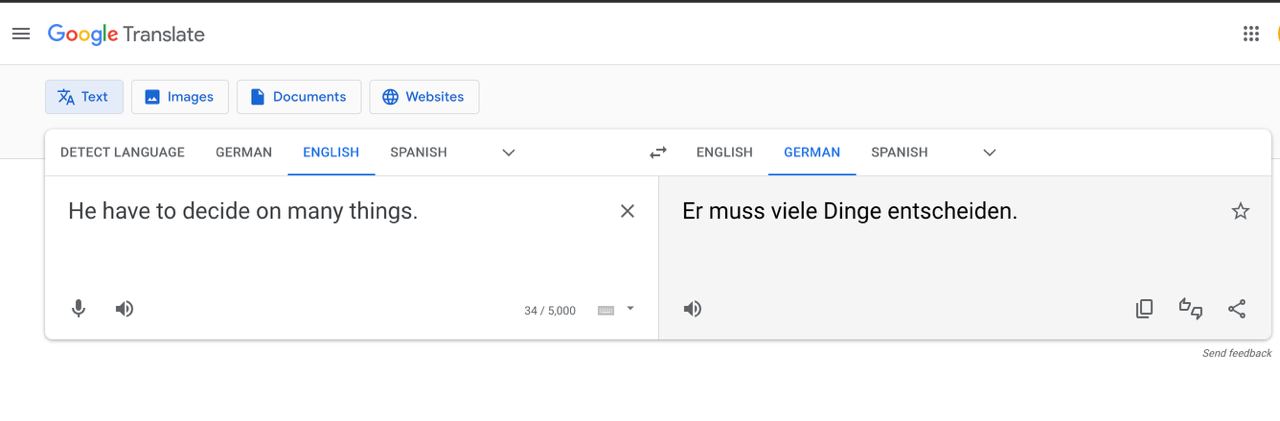Clear the source text

627,211
